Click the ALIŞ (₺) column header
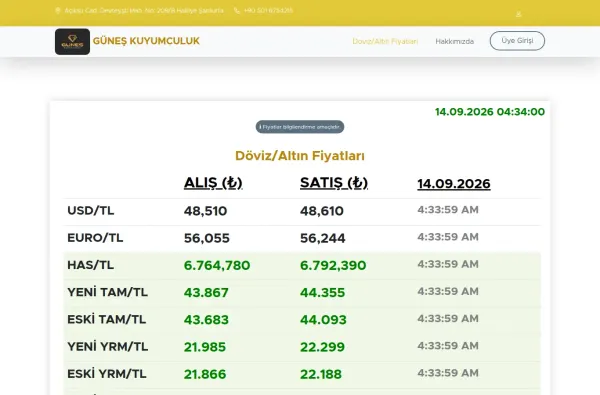The width and height of the screenshot is (600, 395). (213, 183)
